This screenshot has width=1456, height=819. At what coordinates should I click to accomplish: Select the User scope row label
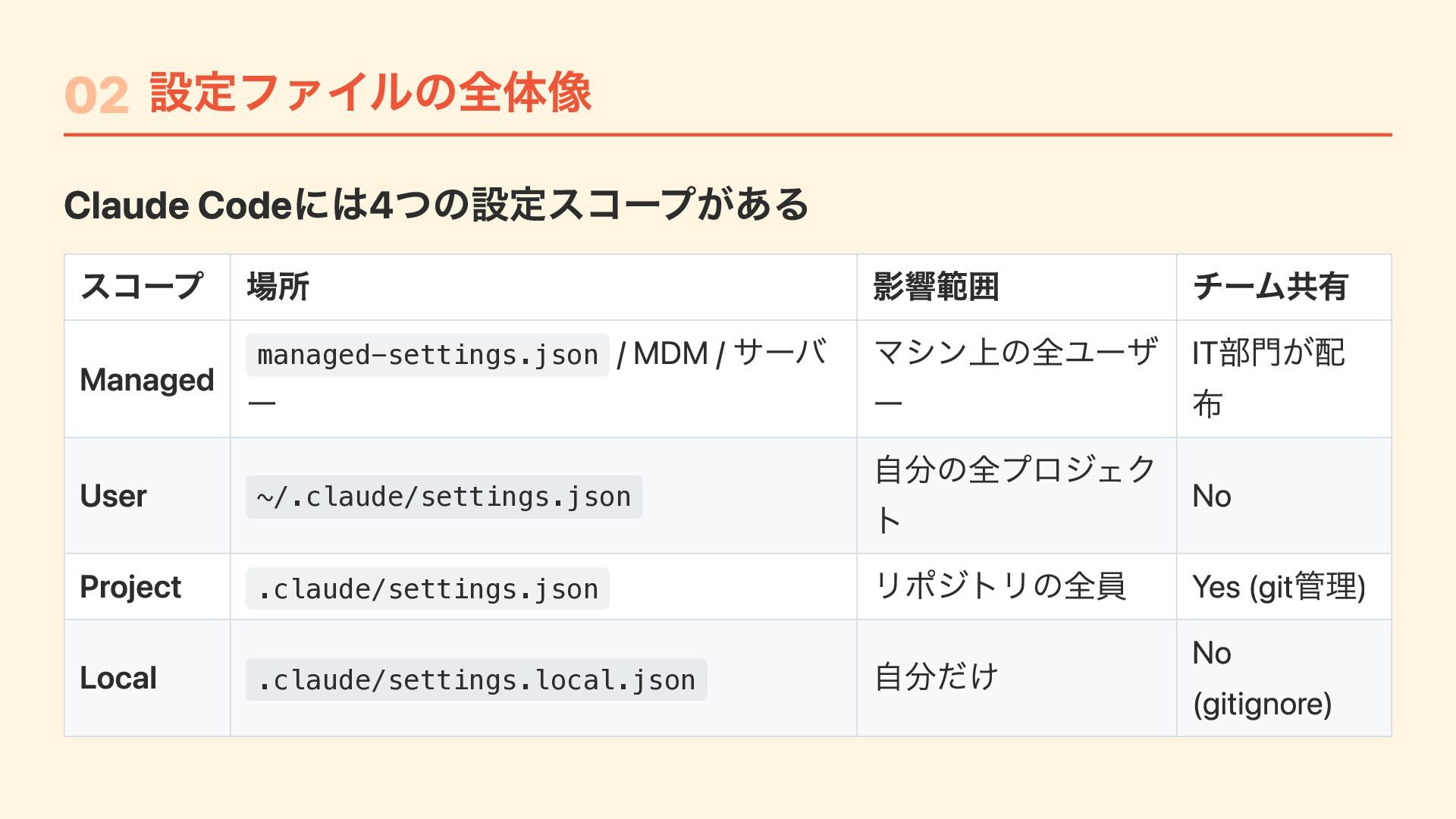113,496
